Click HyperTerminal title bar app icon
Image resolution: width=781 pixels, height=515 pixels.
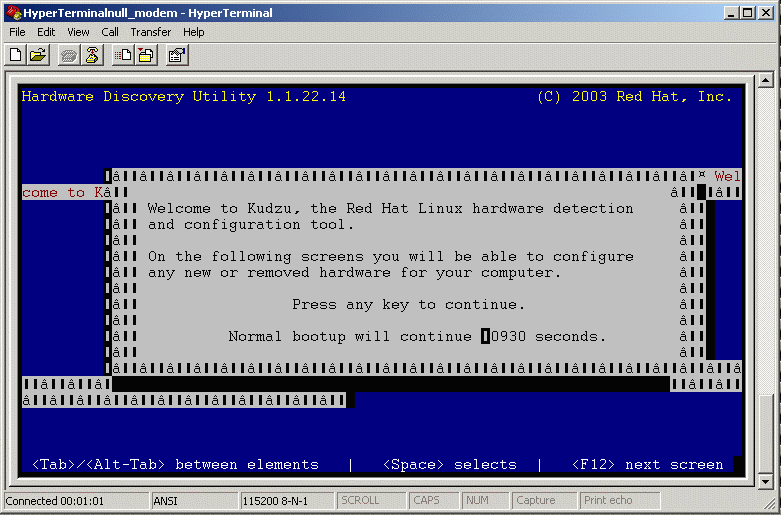(13, 12)
